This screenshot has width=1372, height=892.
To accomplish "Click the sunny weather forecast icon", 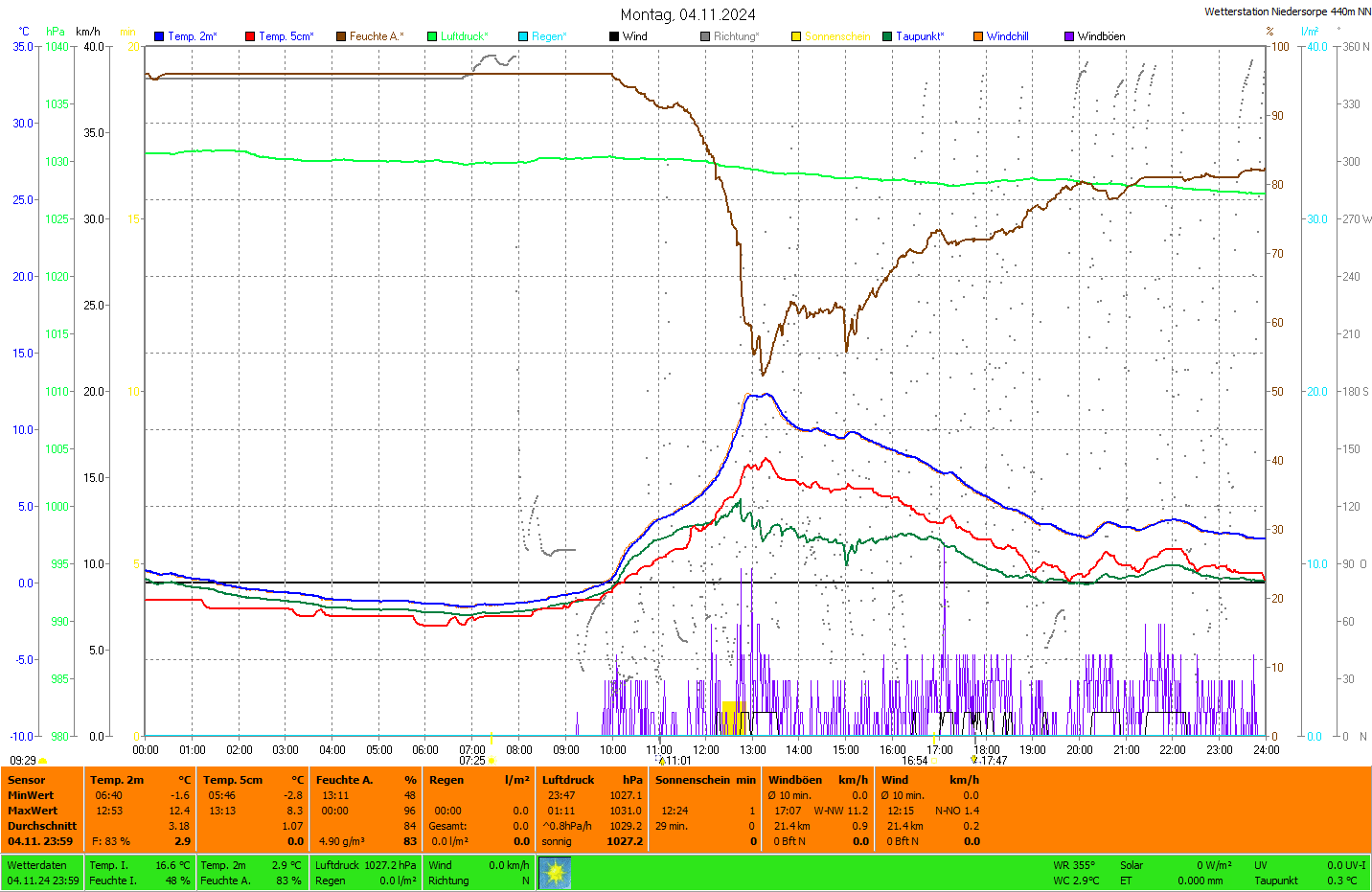I will [555, 873].
